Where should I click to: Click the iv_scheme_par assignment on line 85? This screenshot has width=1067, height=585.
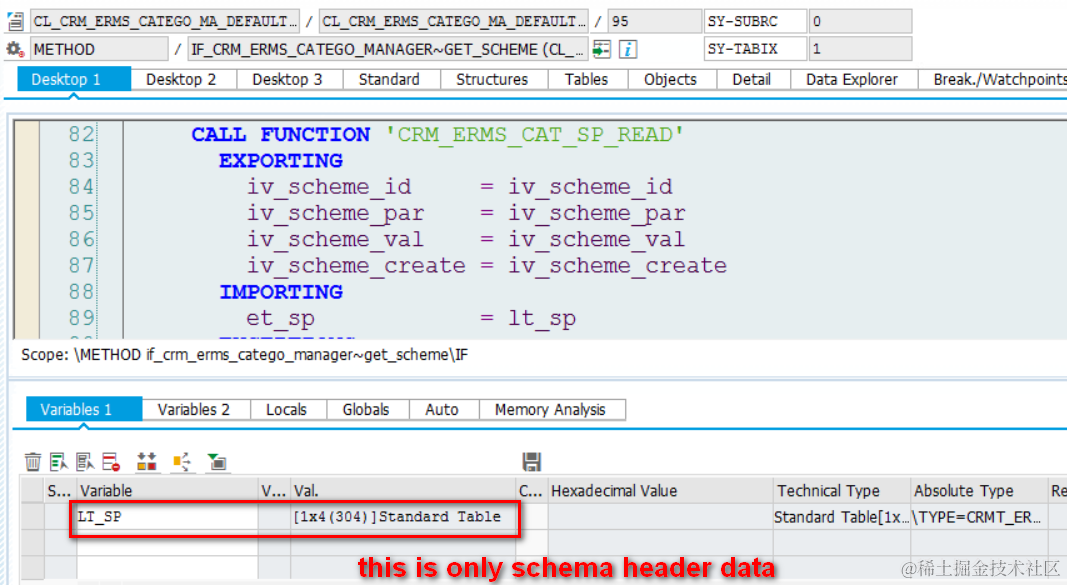pos(466,213)
